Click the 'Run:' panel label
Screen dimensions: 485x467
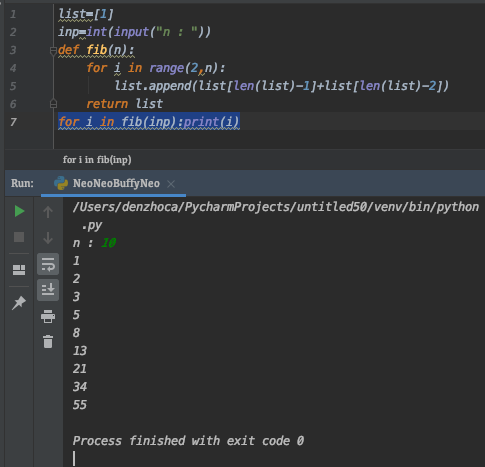(22, 183)
